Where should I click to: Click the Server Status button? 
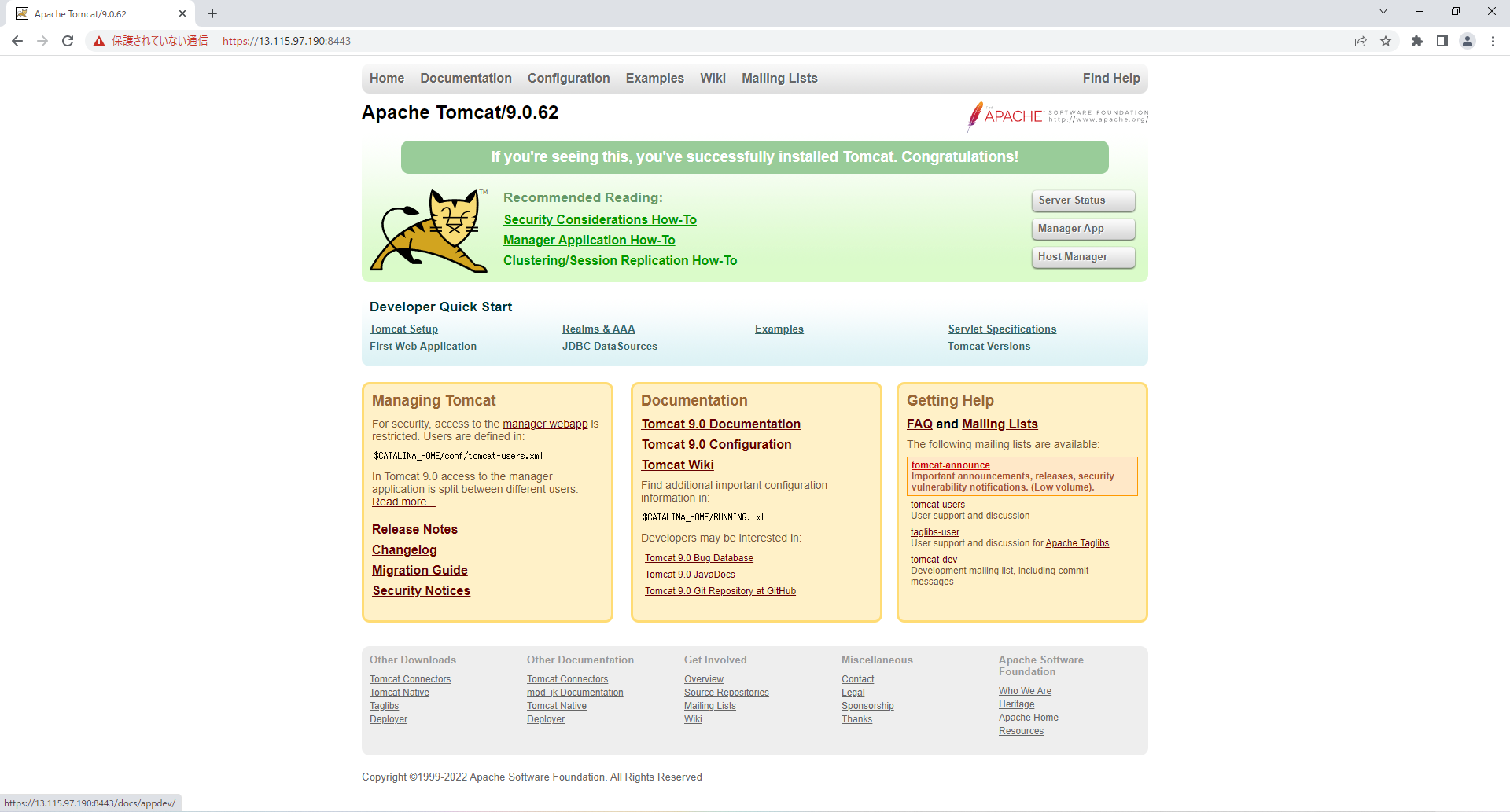1083,200
